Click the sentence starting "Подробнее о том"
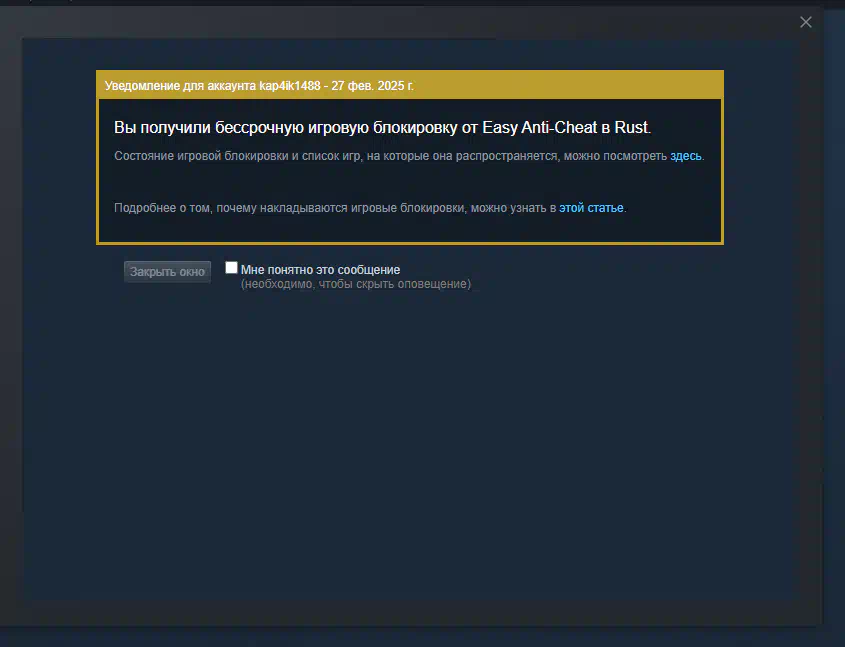 370,207
